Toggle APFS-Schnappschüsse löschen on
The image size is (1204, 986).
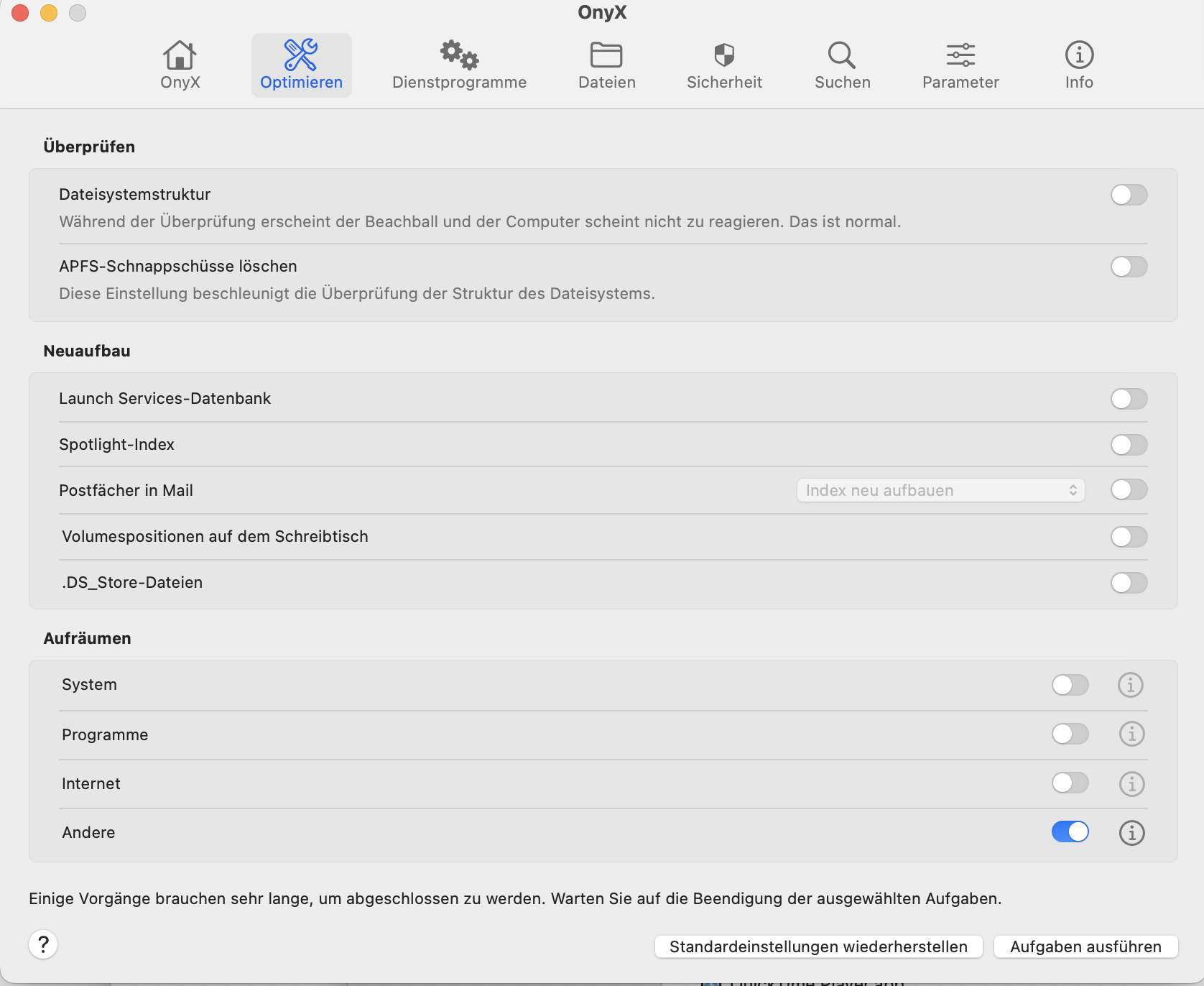click(x=1129, y=267)
